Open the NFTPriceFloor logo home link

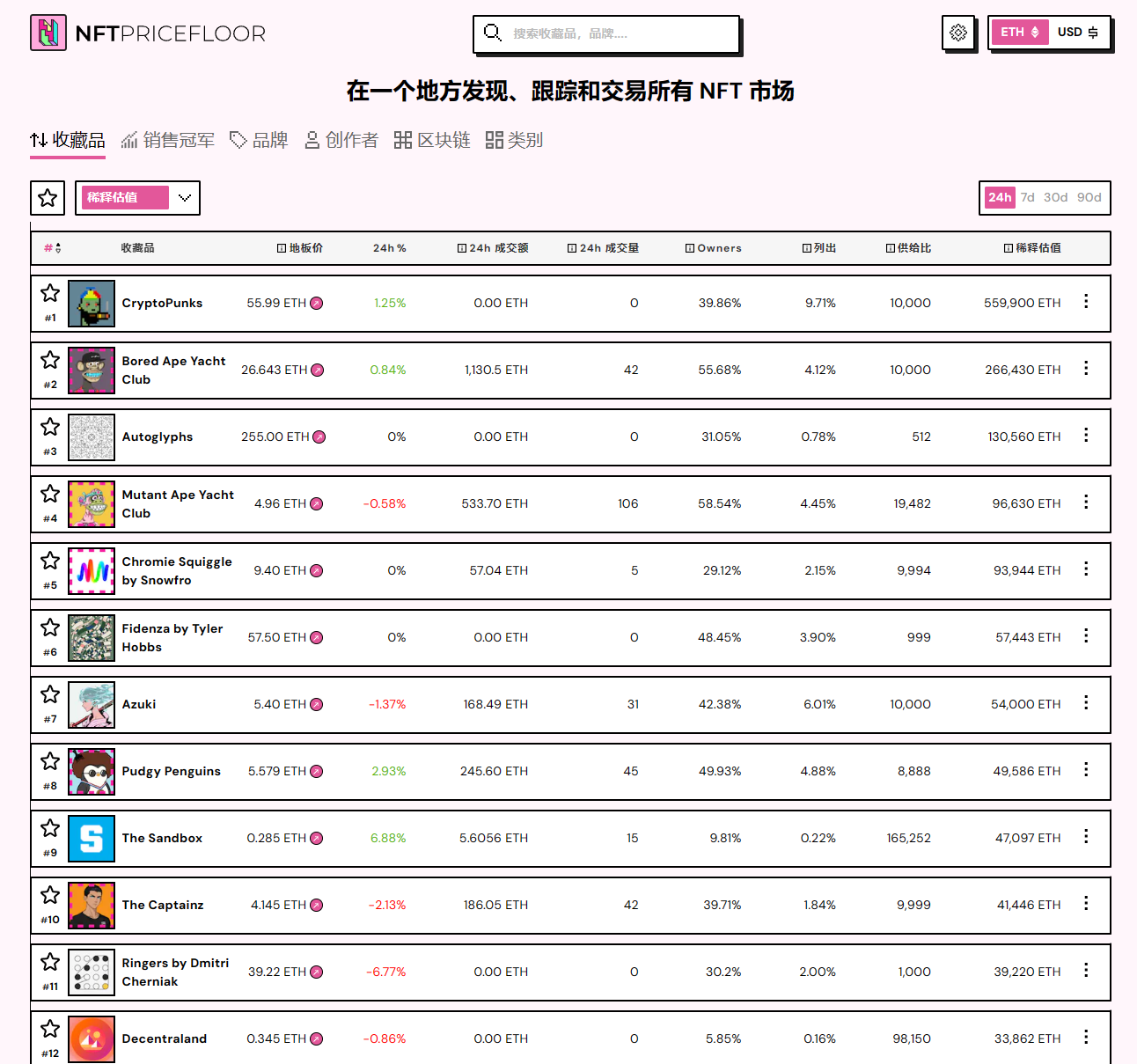point(148,33)
